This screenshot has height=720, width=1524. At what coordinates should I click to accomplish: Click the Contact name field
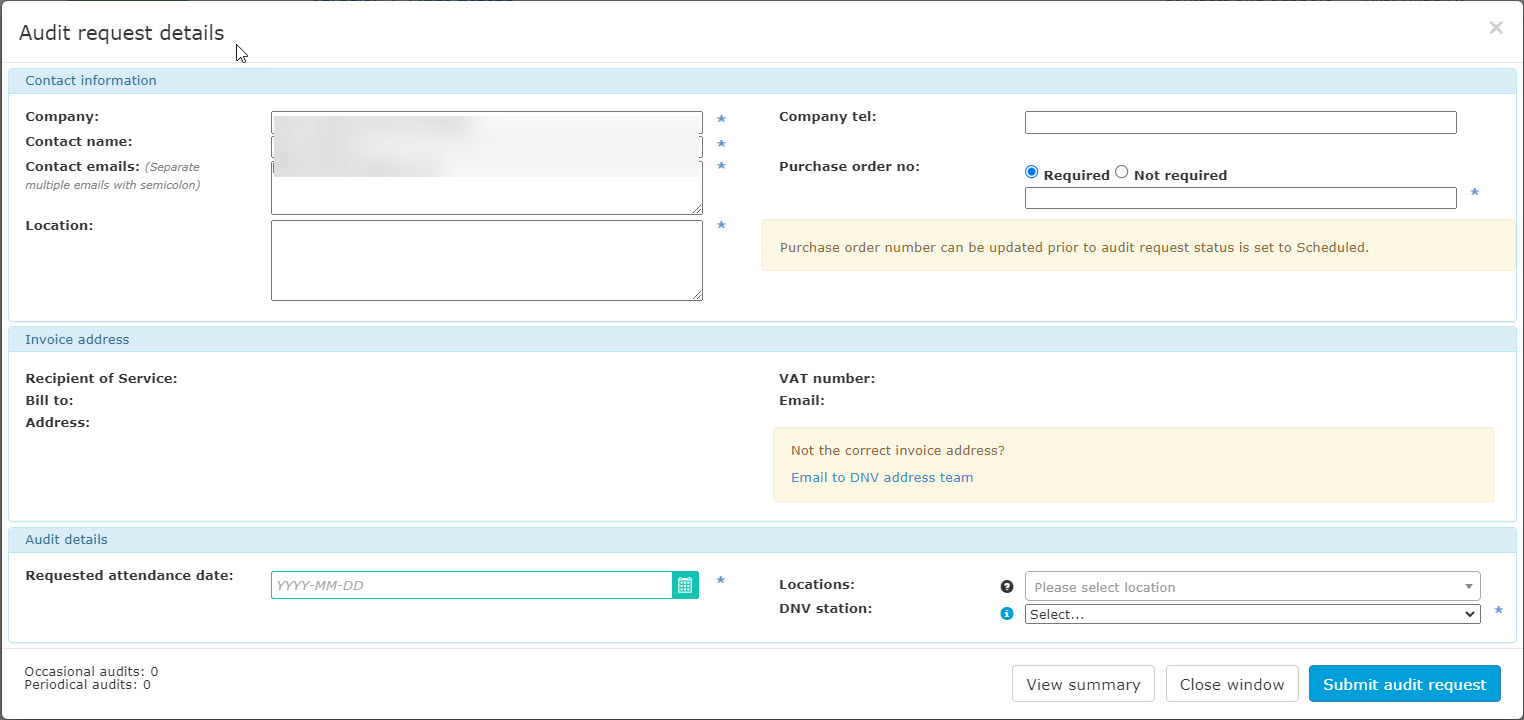pyautogui.click(x=486, y=144)
